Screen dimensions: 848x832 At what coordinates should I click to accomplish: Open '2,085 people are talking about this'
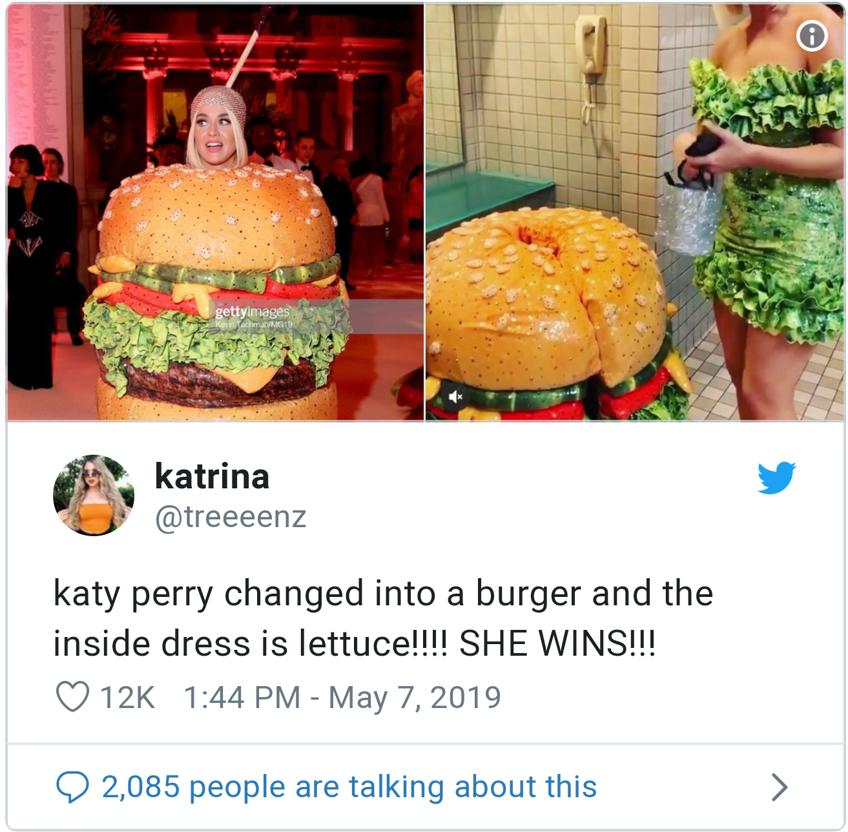[349, 787]
